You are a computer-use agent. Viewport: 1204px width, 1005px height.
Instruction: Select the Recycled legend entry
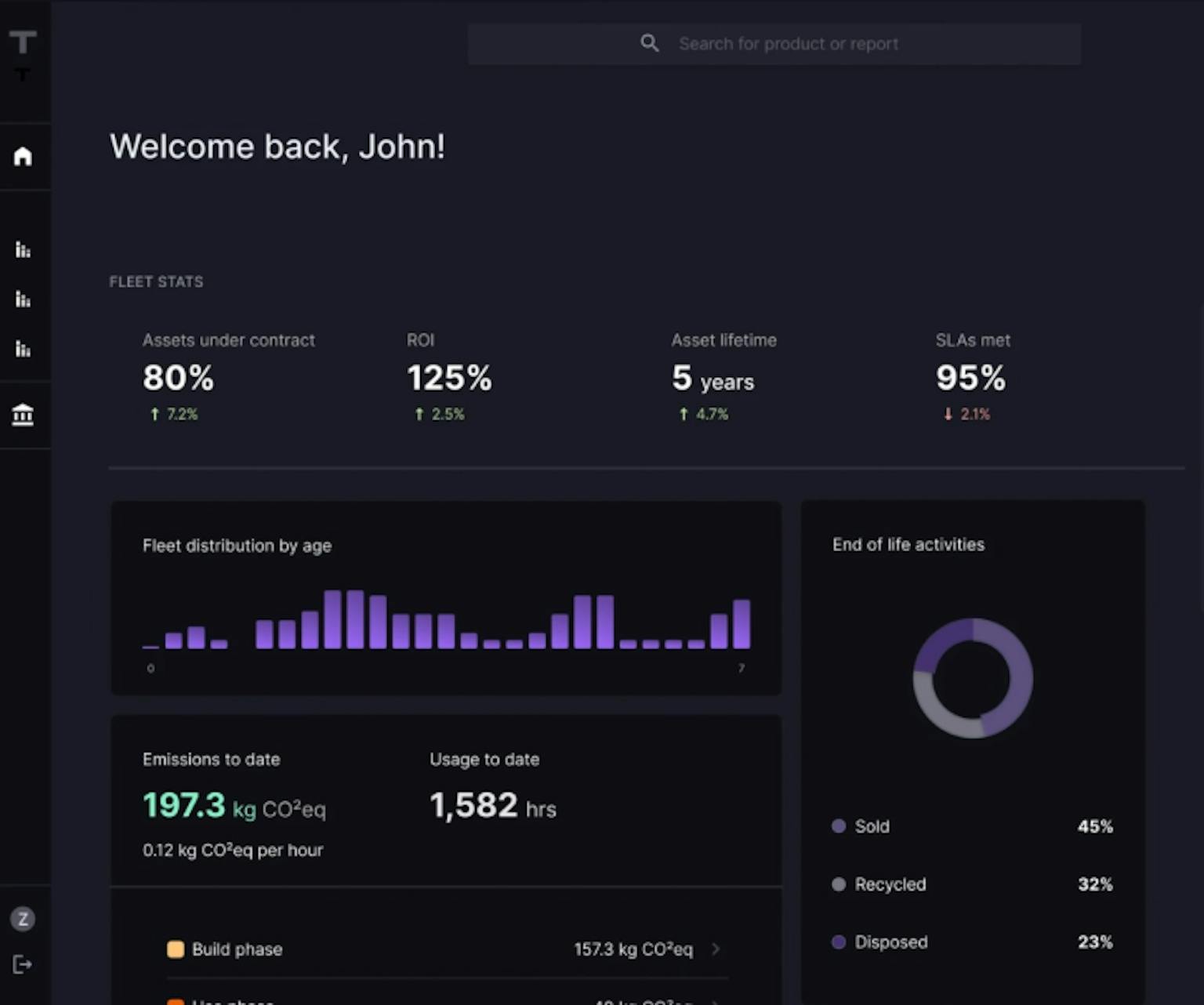point(890,884)
